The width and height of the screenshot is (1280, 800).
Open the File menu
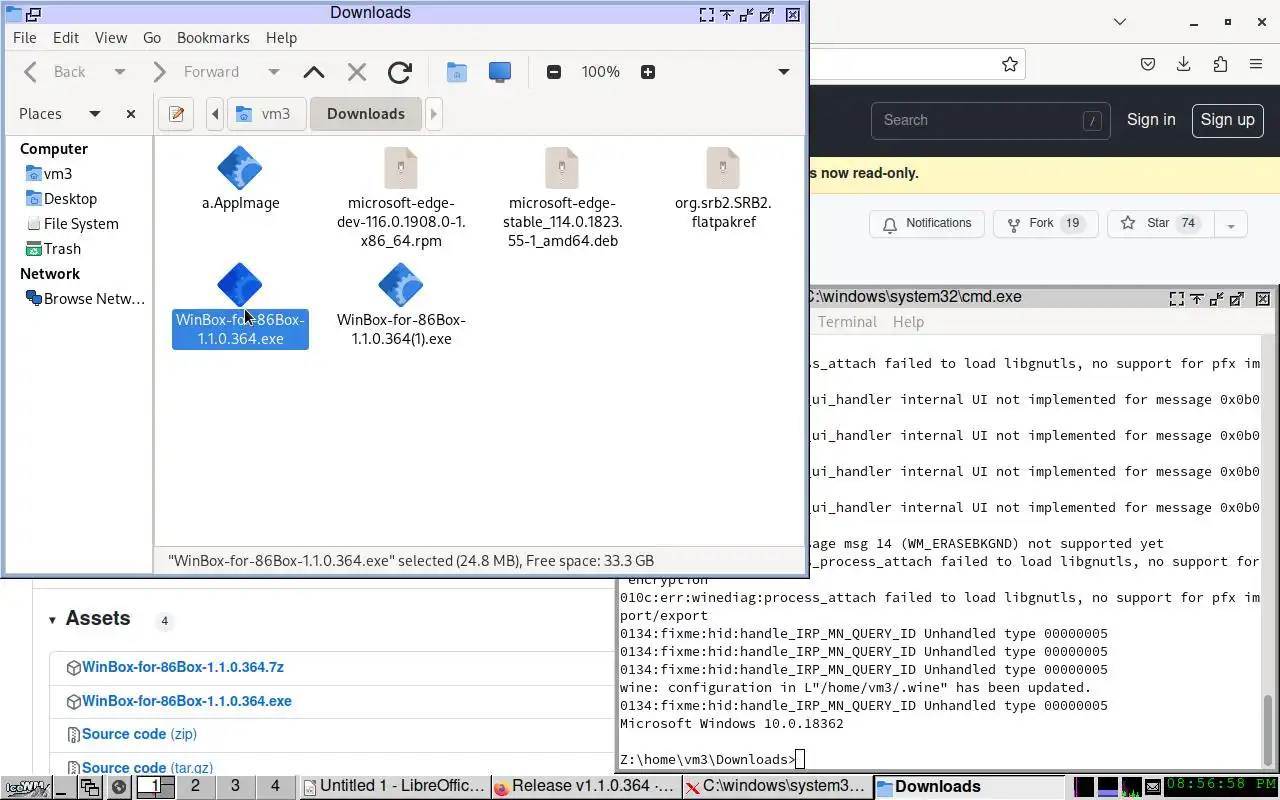pyautogui.click(x=24, y=37)
